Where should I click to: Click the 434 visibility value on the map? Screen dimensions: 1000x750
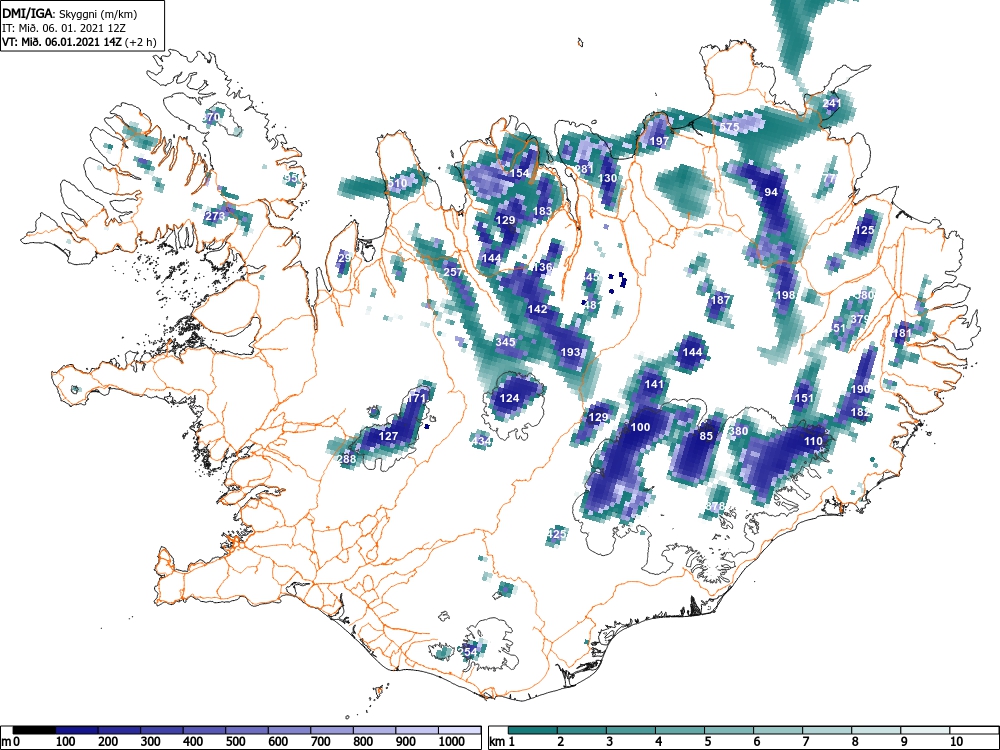click(x=482, y=441)
